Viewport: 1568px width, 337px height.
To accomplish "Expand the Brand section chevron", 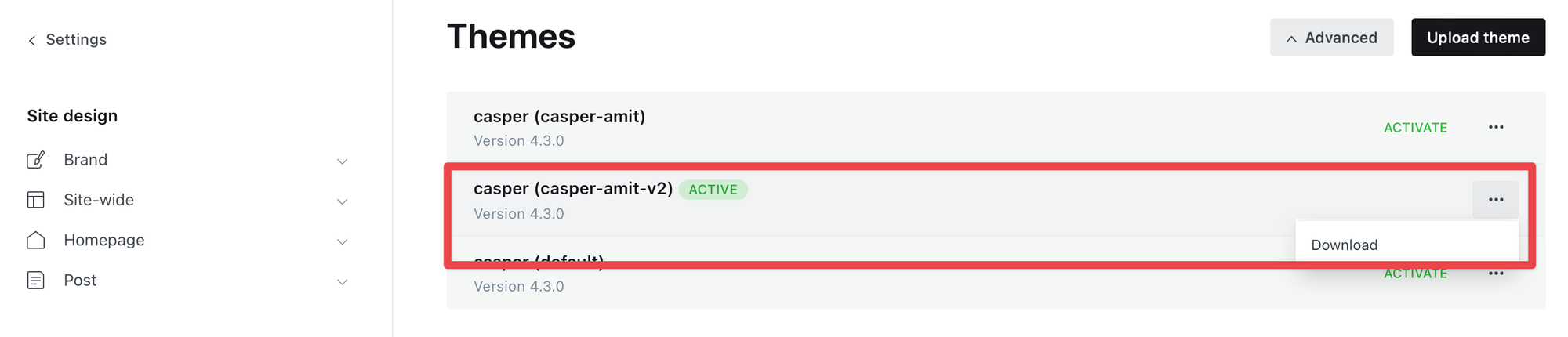I will pos(343,161).
